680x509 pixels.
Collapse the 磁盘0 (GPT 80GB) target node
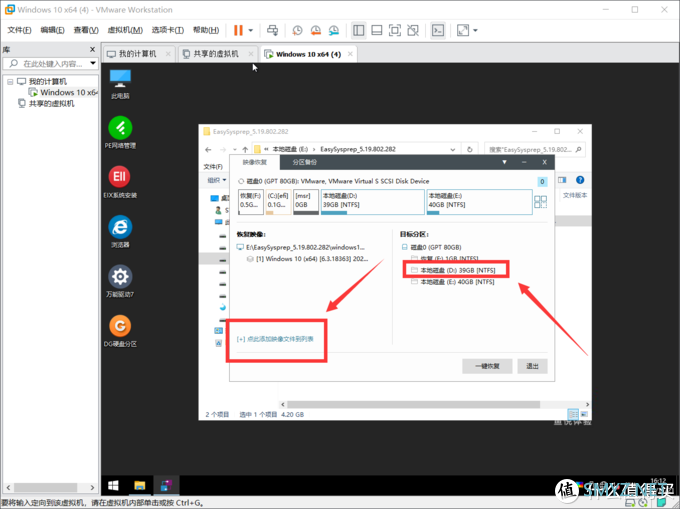pyautogui.click(x=405, y=247)
